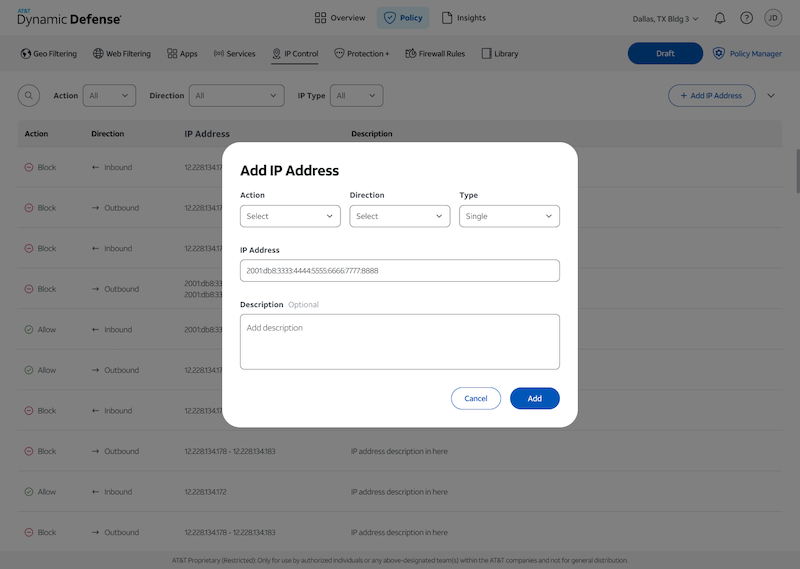This screenshot has height=569, width=800.
Task: Click the 12.228.134.172 IP address cell
Action: [x=205, y=492]
